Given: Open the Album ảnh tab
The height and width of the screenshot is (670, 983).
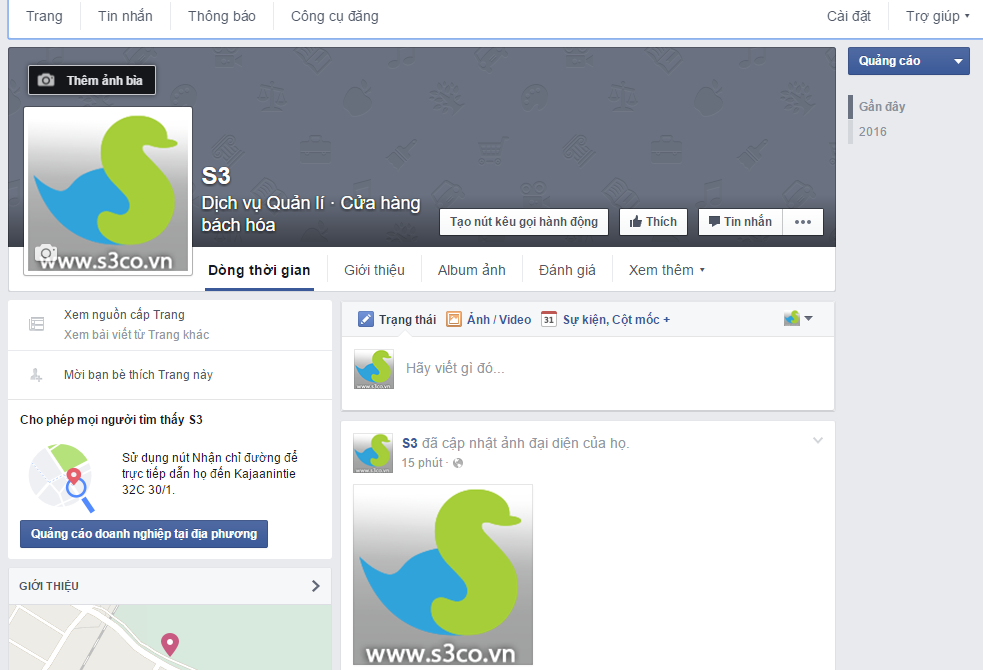Looking at the screenshot, I should click(471, 270).
